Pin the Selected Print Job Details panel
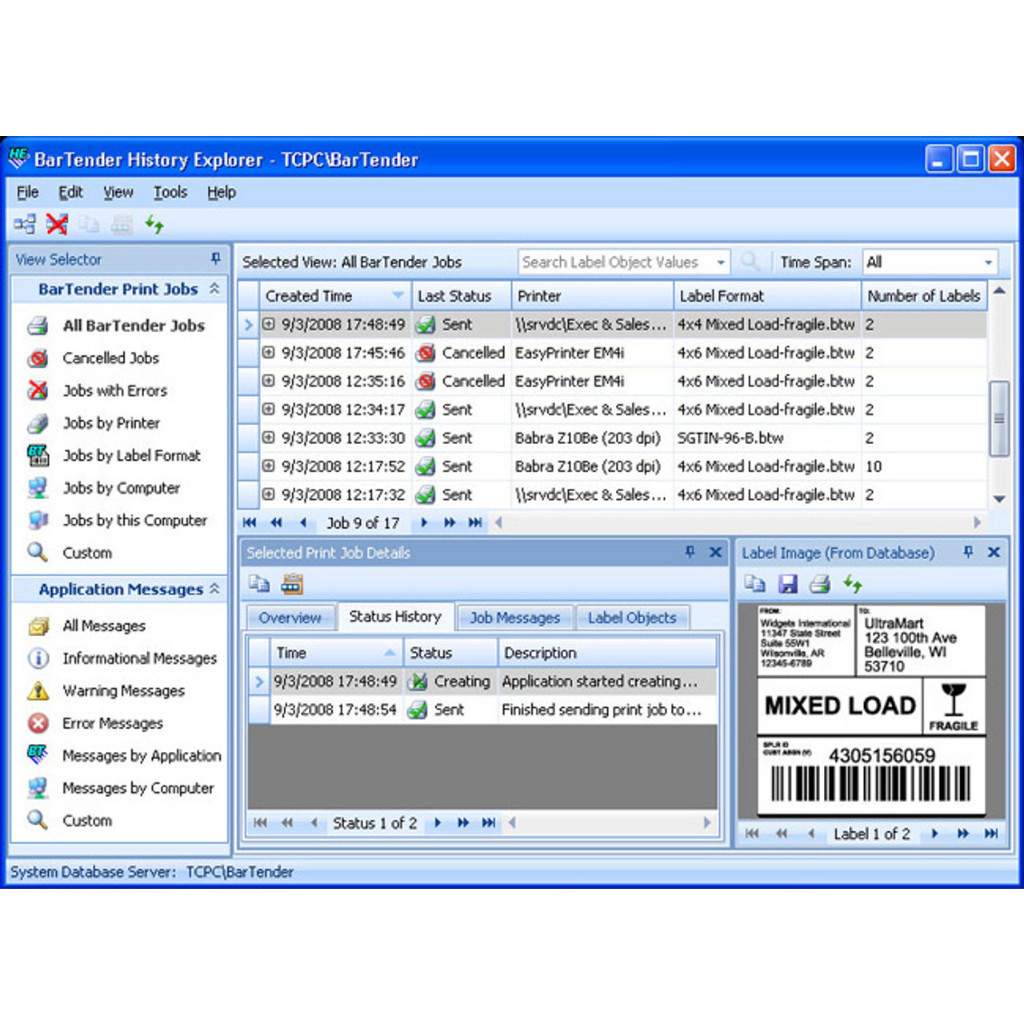Screen dimensions: 1024x1024 point(690,553)
